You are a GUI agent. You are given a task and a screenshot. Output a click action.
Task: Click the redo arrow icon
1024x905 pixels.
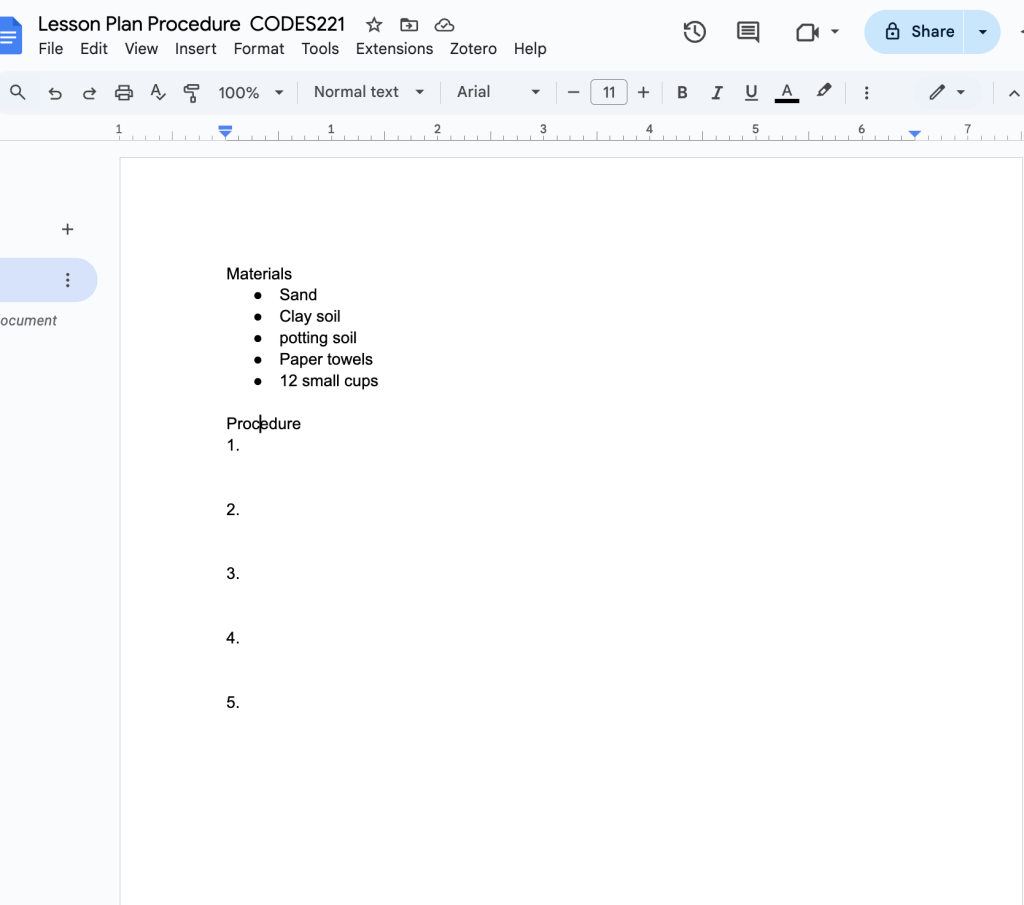pyautogui.click(x=89, y=93)
